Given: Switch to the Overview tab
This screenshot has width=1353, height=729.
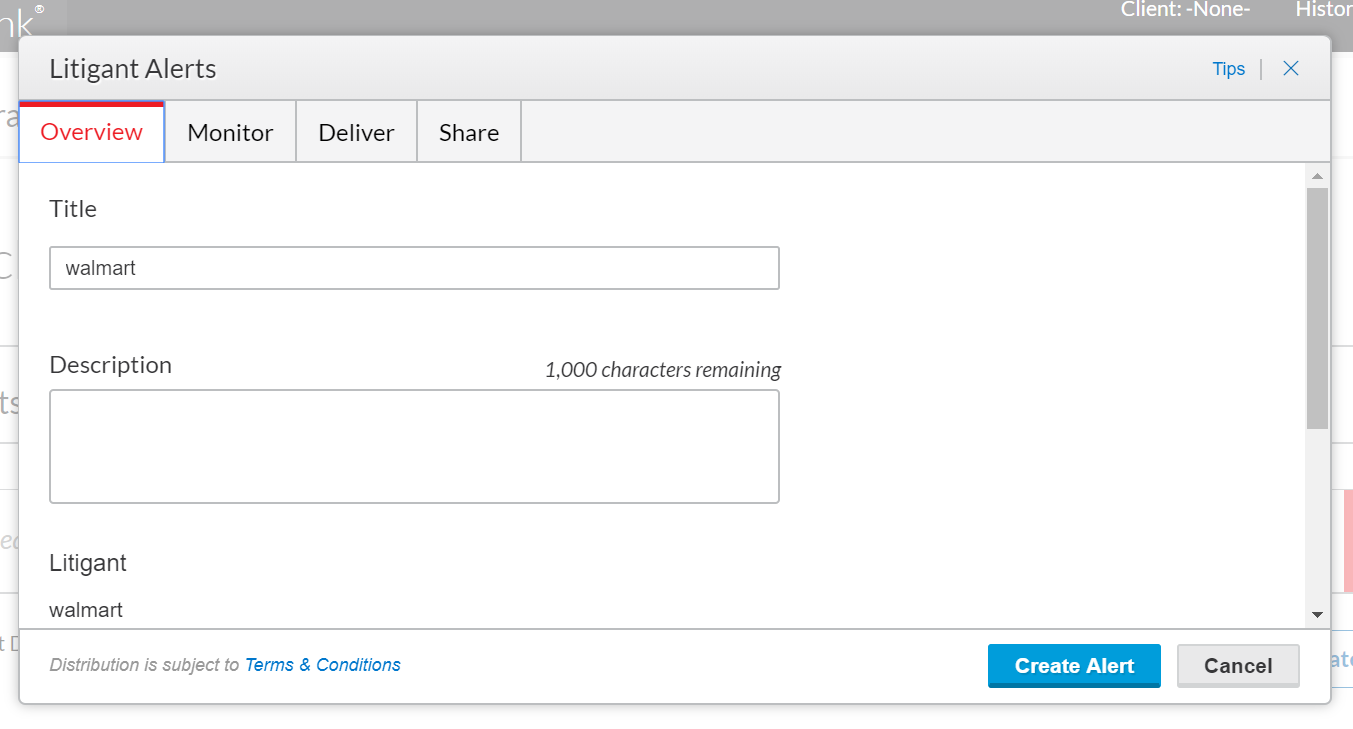Looking at the screenshot, I should (x=92, y=132).
